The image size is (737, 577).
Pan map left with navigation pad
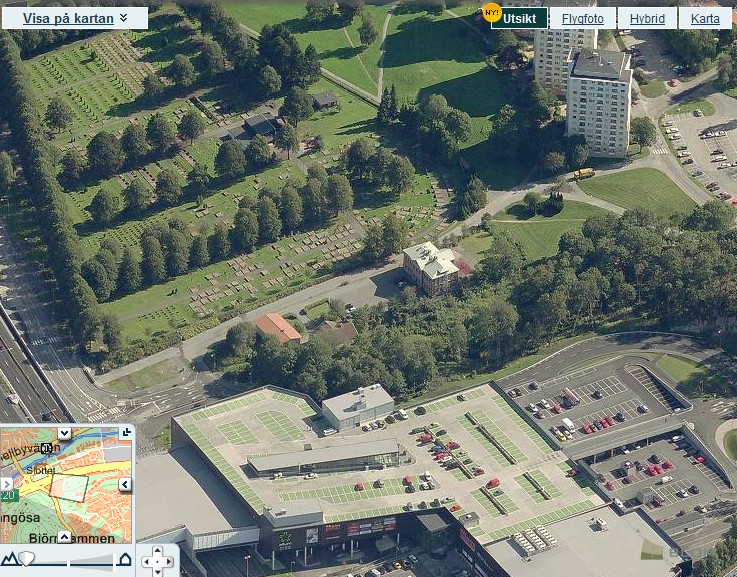click(146, 562)
